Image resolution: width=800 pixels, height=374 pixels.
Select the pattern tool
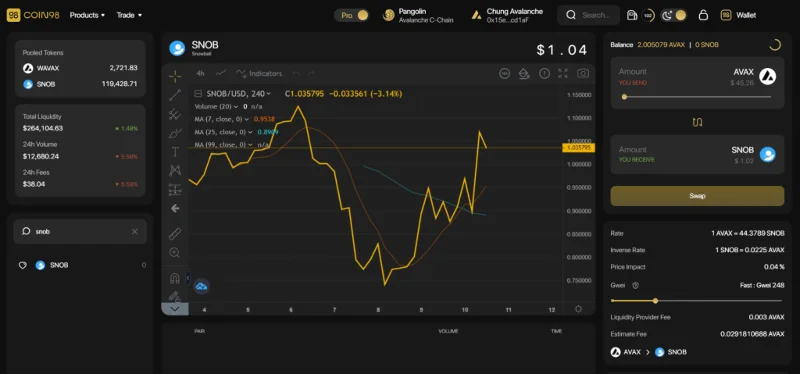[175, 171]
